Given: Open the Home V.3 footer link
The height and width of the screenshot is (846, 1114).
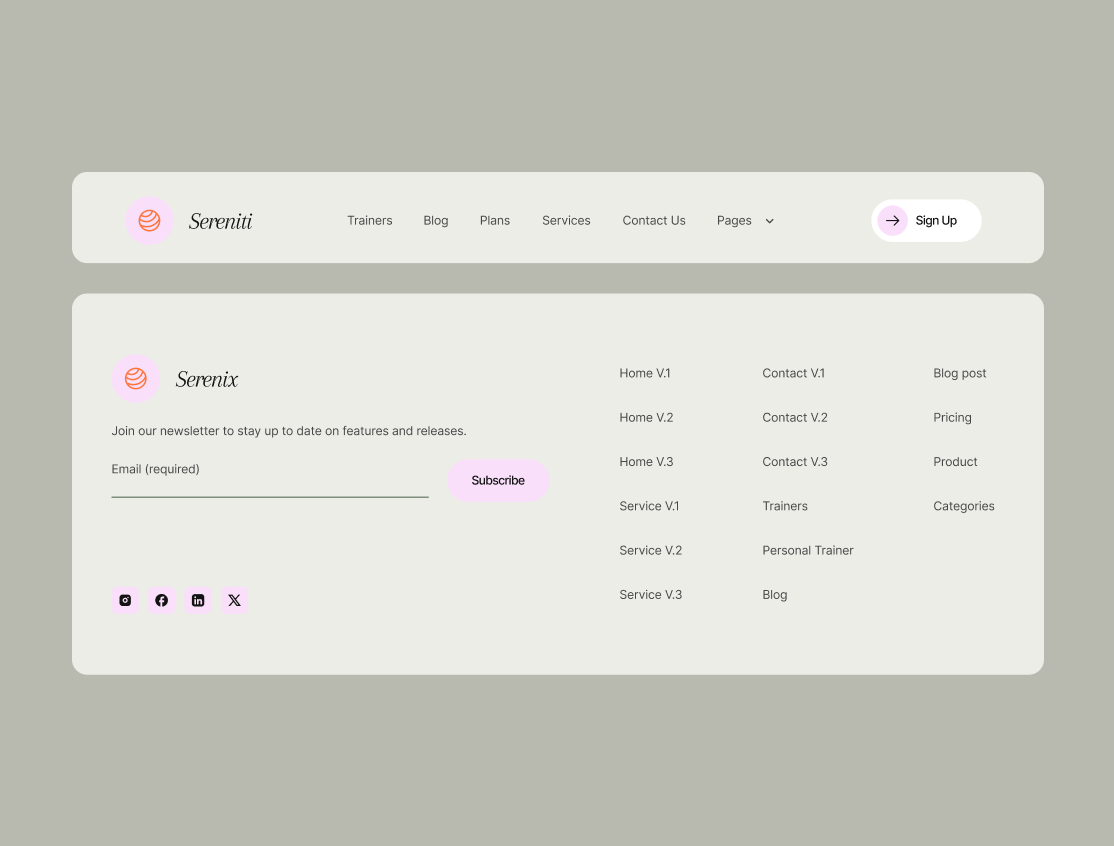Looking at the screenshot, I should click(646, 462).
